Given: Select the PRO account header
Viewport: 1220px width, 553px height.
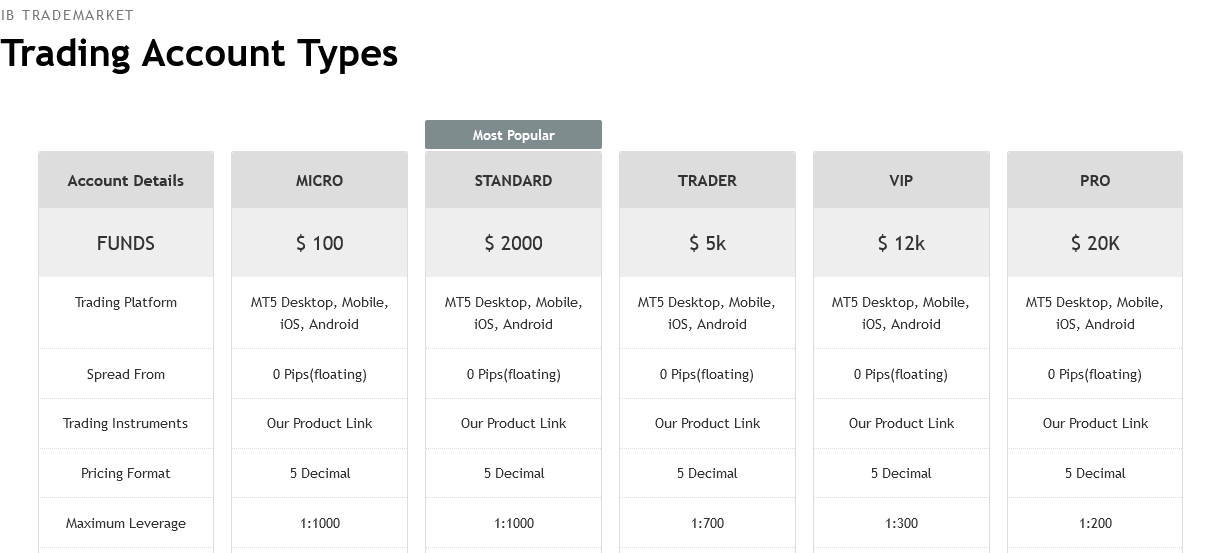Looking at the screenshot, I should pyautogui.click(x=1095, y=181).
